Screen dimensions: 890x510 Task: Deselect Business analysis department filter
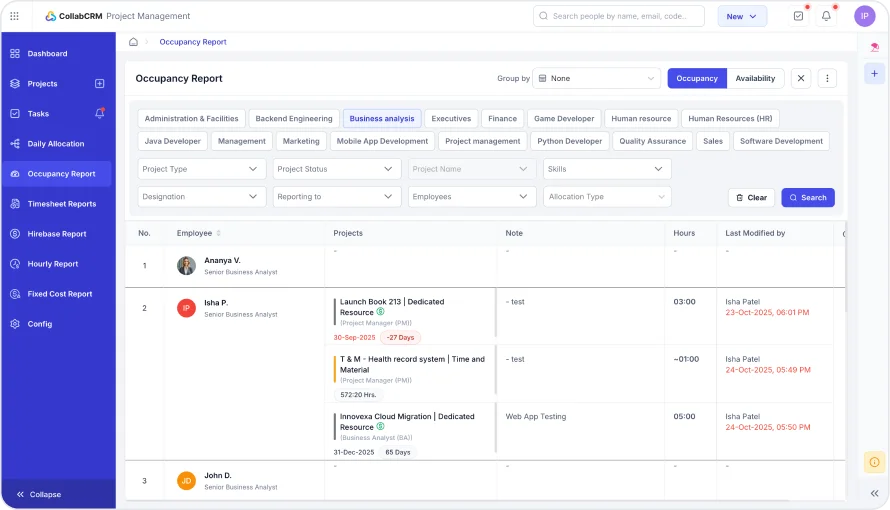click(x=381, y=119)
